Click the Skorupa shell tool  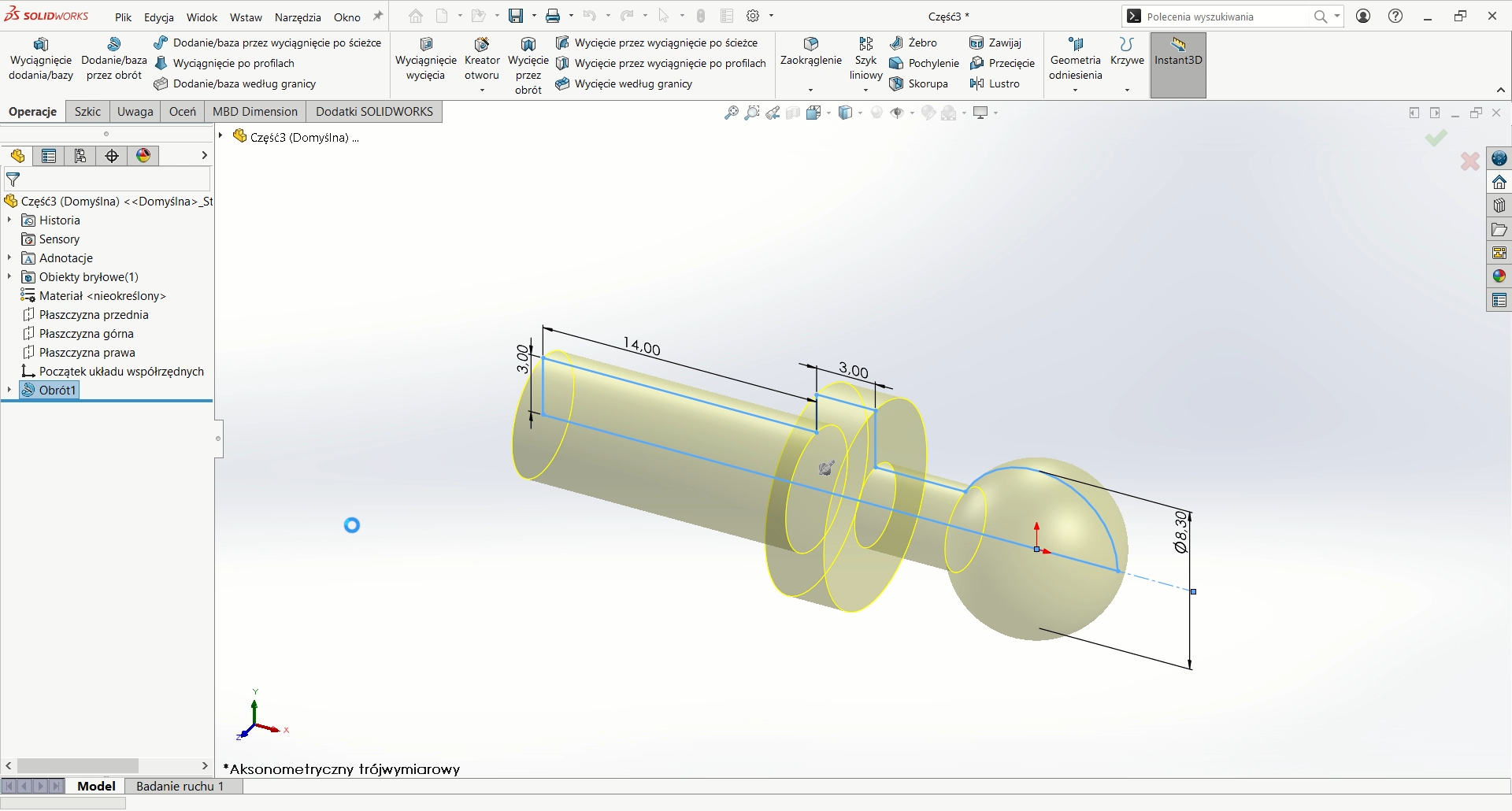point(918,83)
